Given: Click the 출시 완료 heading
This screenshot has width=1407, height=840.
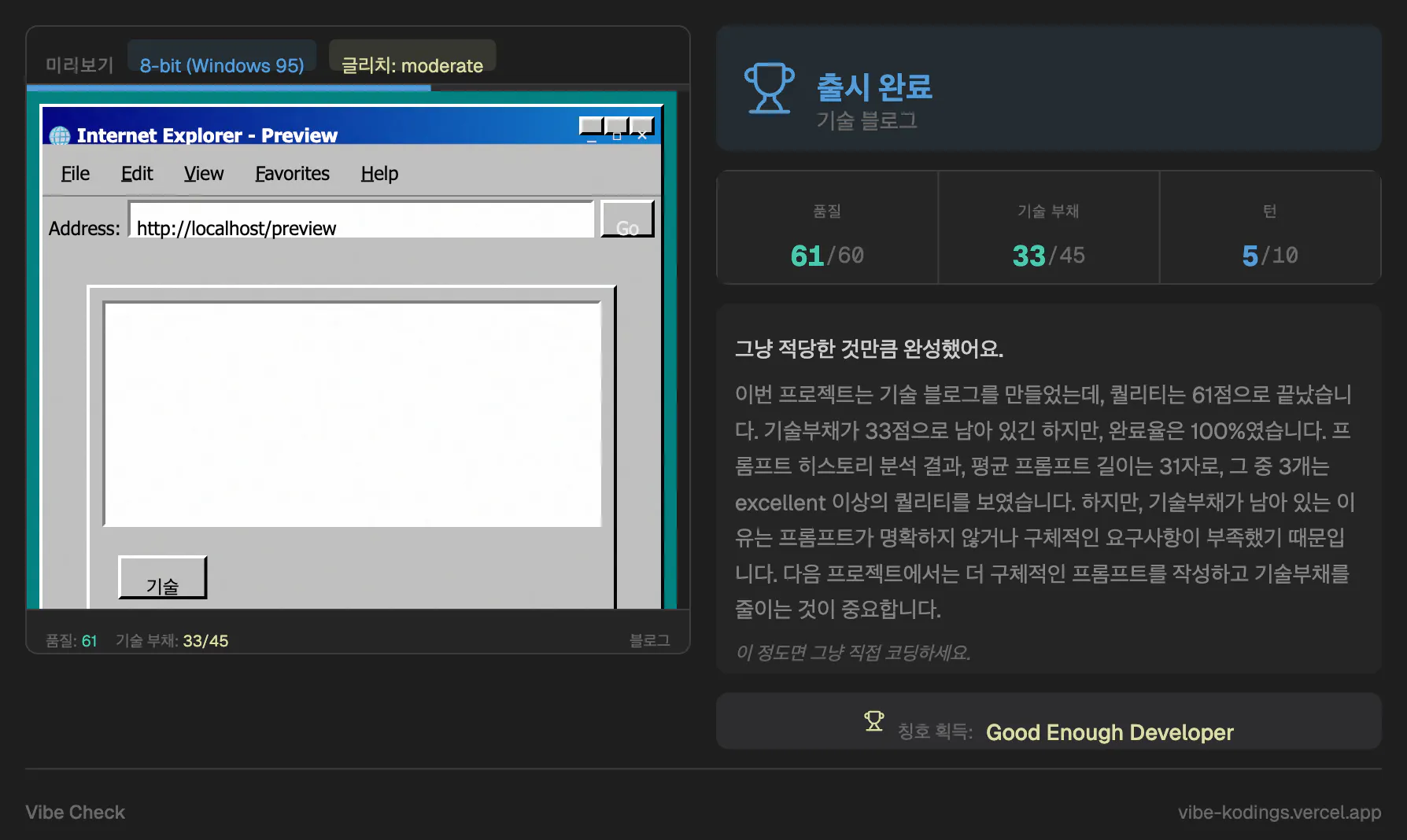Looking at the screenshot, I should pos(874,87).
